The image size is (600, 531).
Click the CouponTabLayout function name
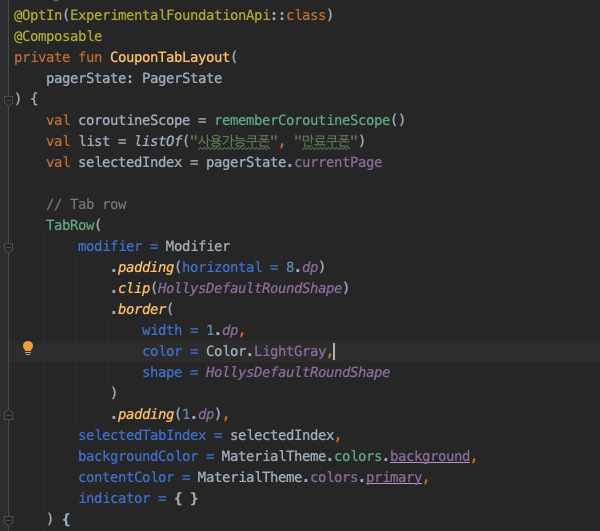pyautogui.click(x=170, y=57)
